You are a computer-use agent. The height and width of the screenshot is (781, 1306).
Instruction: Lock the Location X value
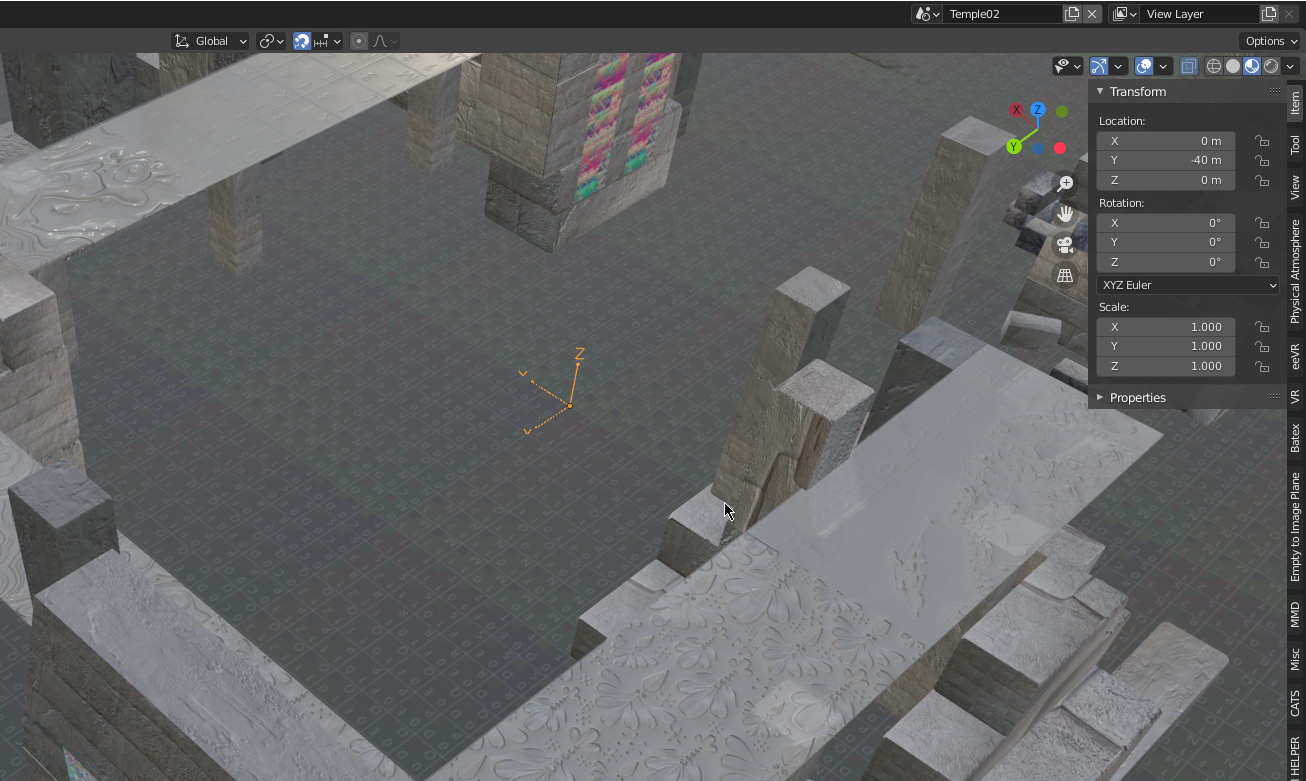[x=1262, y=140]
